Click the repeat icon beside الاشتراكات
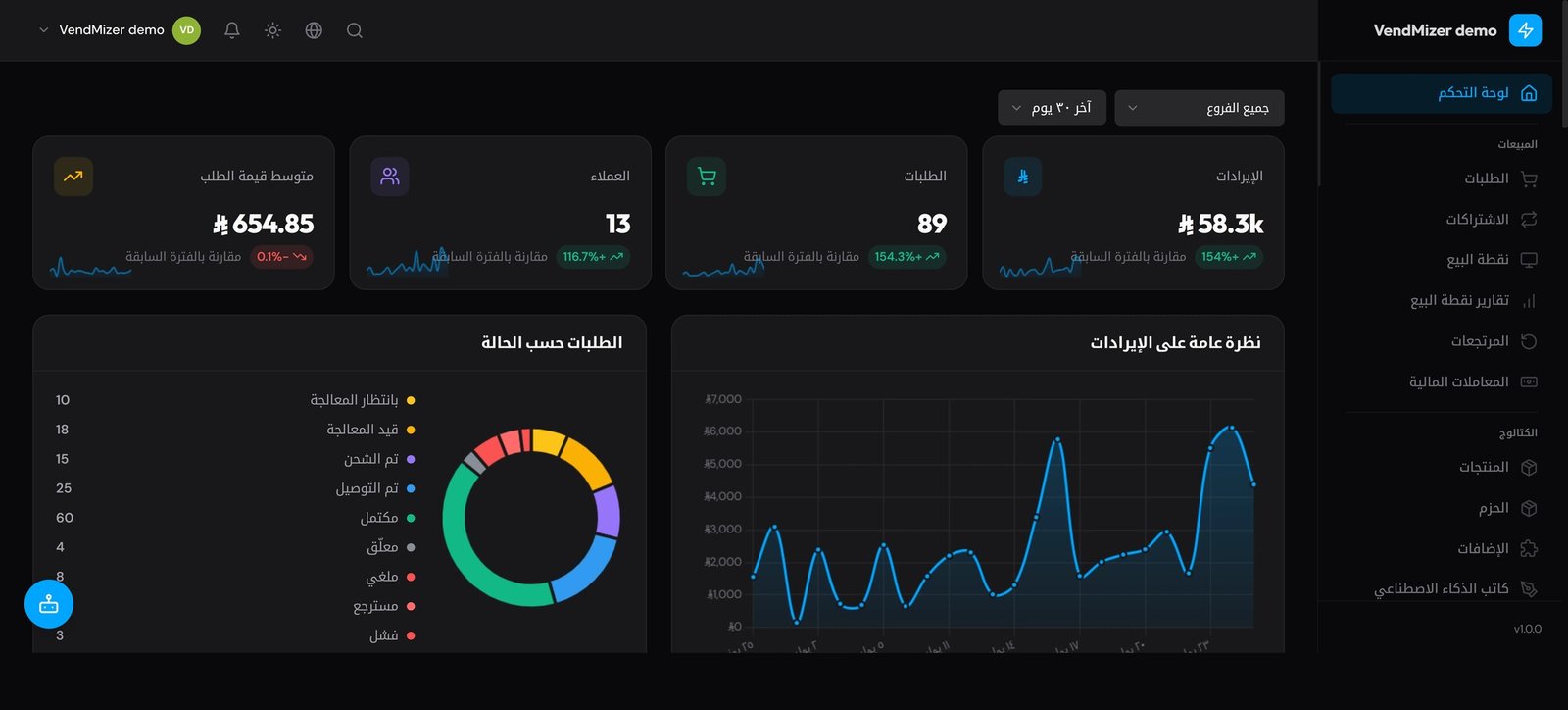Image resolution: width=1568 pixels, height=710 pixels. pyautogui.click(x=1529, y=219)
